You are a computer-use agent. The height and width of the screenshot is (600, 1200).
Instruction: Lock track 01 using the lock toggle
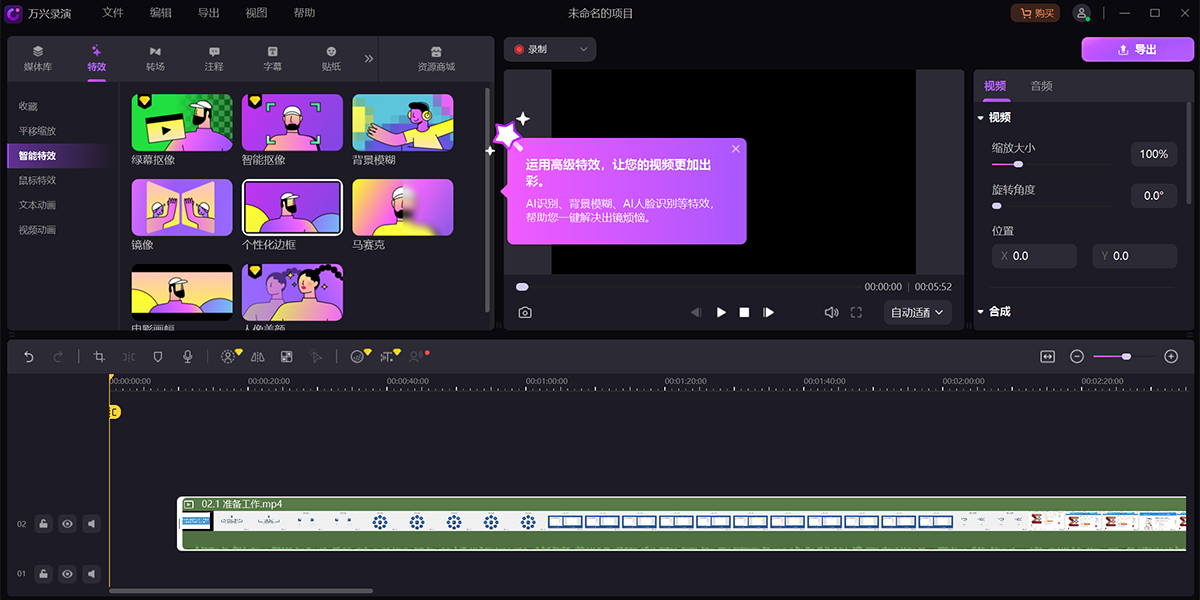click(43, 573)
